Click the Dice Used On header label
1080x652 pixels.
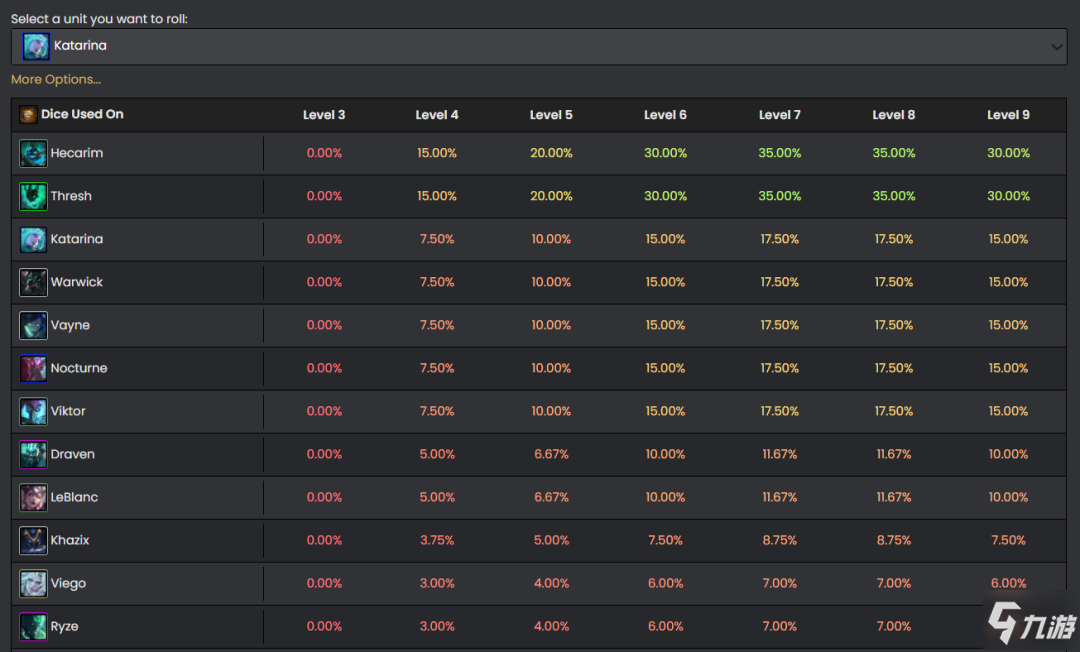pyautogui.click(x=82, y=115)
